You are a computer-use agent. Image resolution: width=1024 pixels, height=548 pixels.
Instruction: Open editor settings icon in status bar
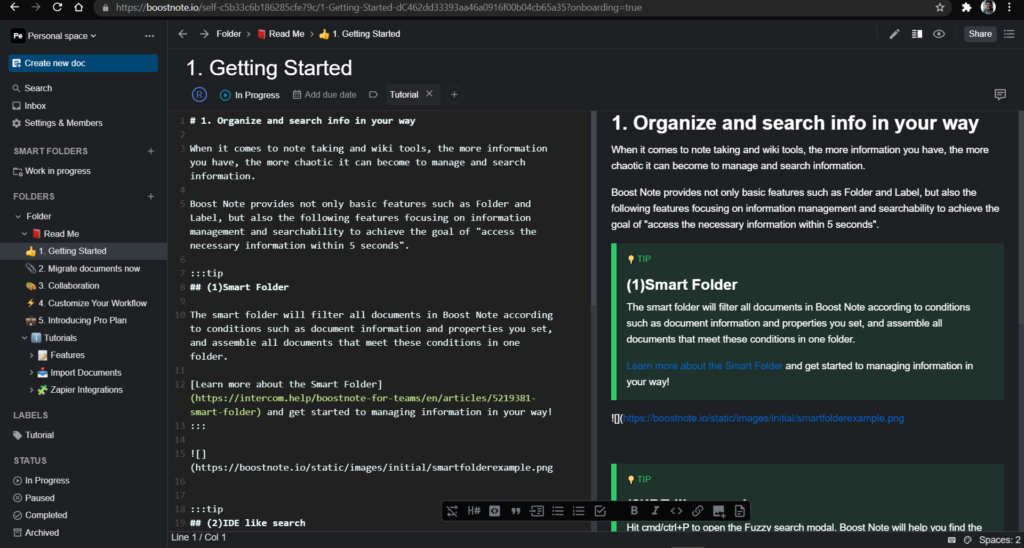[968, 540]
